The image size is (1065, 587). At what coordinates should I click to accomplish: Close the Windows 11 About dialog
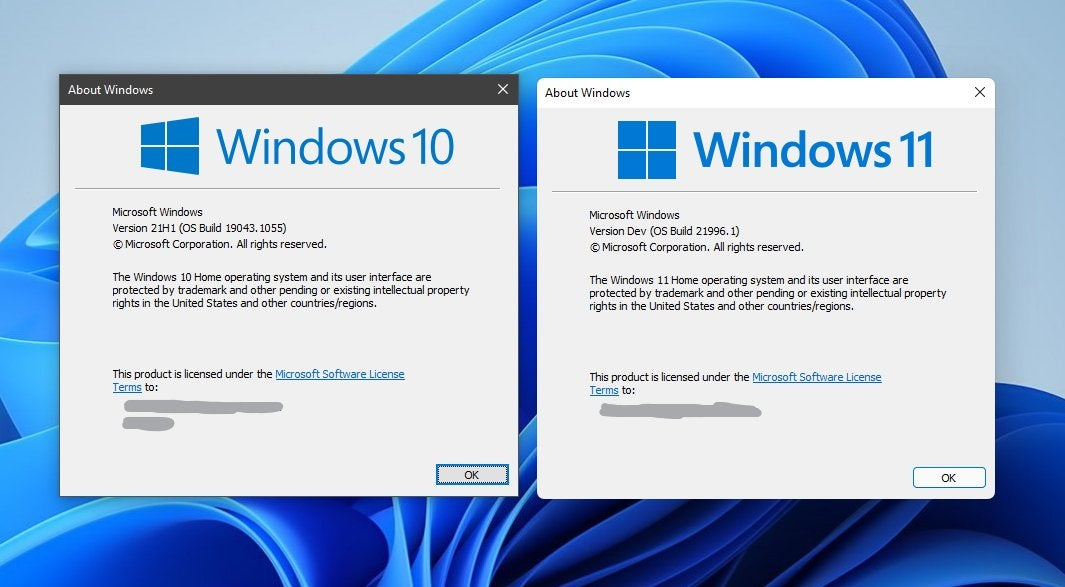point(979,92)
